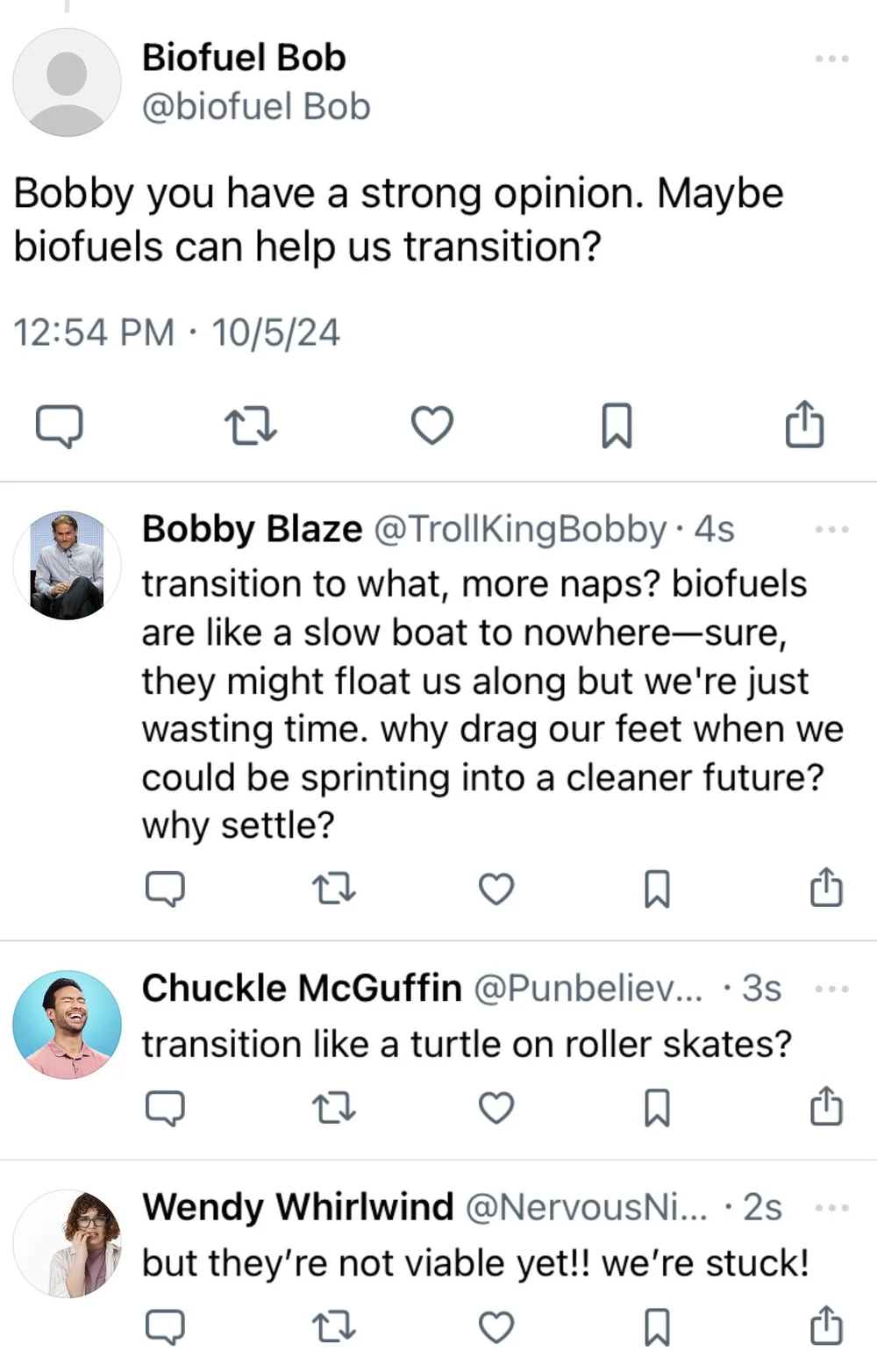The image size is (877, 1372).
Task: Open Biofuel Bob's default avatar
Action: [x=68, y=82]
